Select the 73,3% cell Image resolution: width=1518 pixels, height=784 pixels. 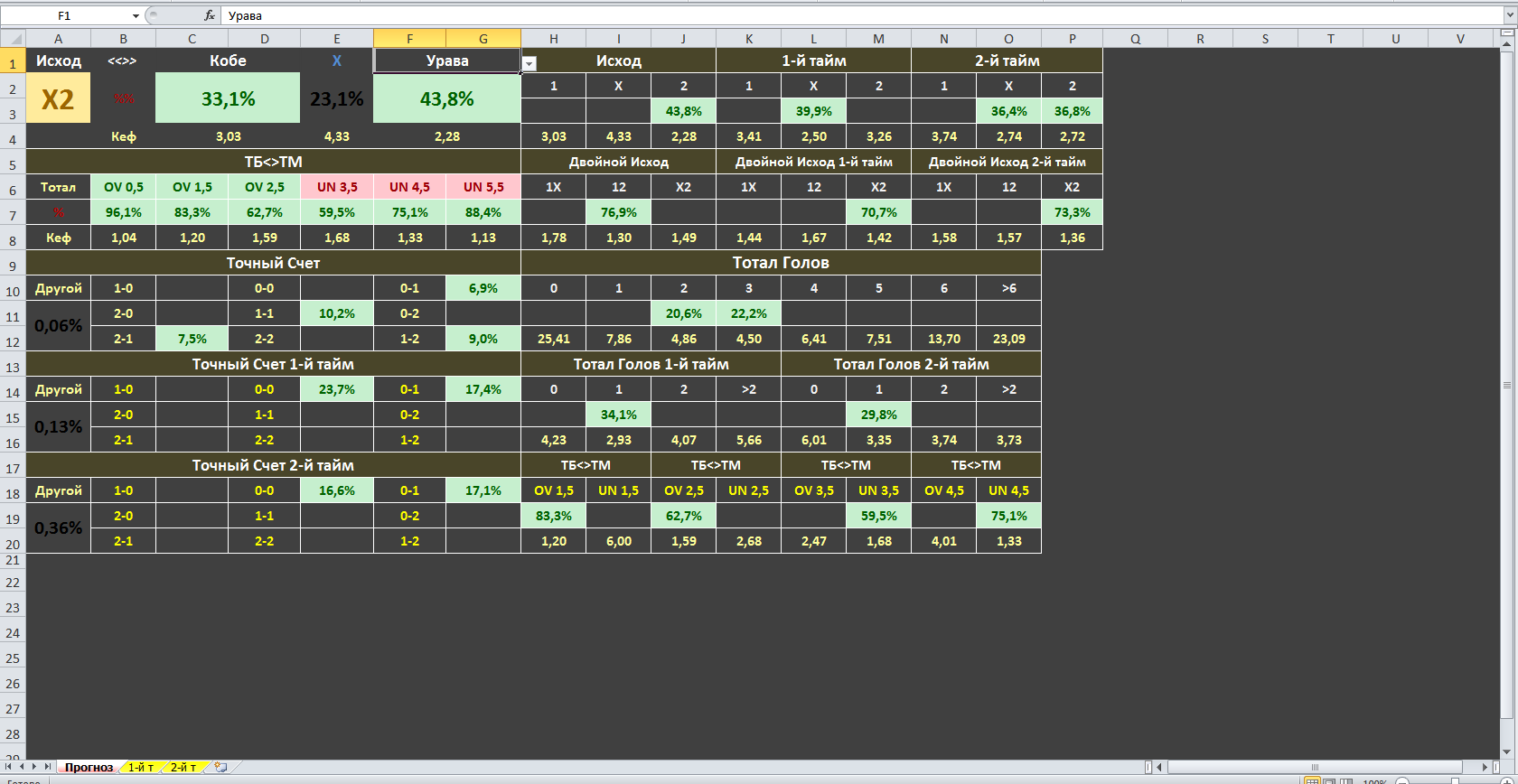click(x=1073, y=212)
